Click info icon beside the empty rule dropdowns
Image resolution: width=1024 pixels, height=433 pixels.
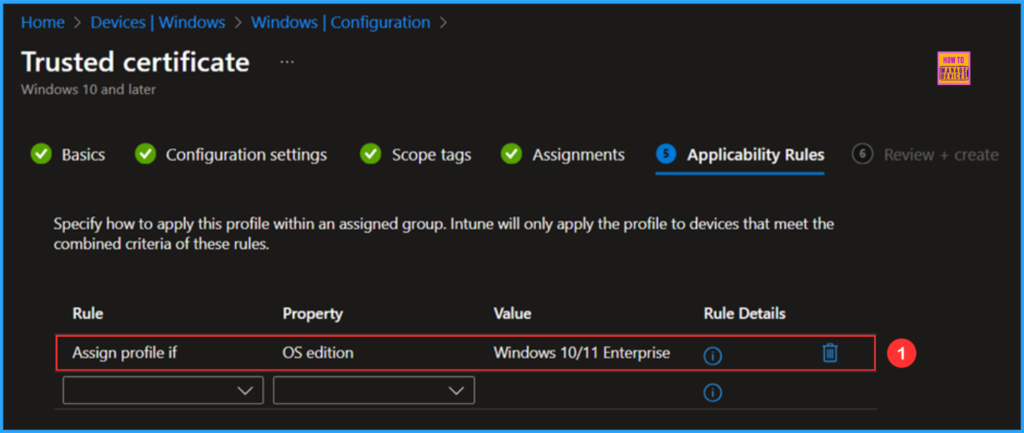pyautogui.click(x=712, y=392)
